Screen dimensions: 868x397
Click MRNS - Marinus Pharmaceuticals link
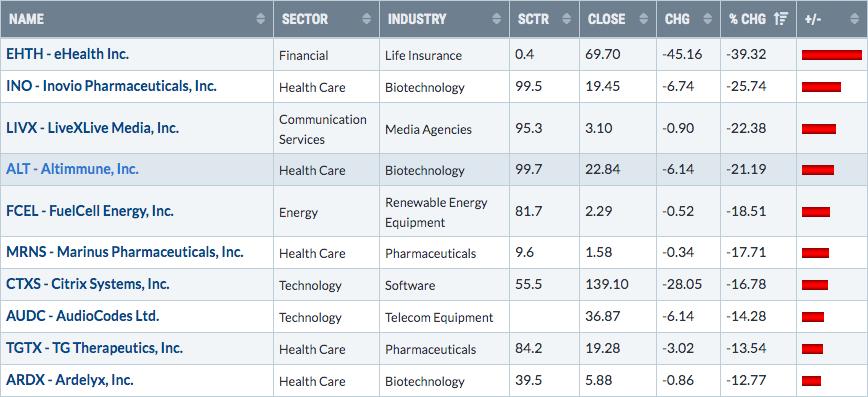click(x=125, y=252)
